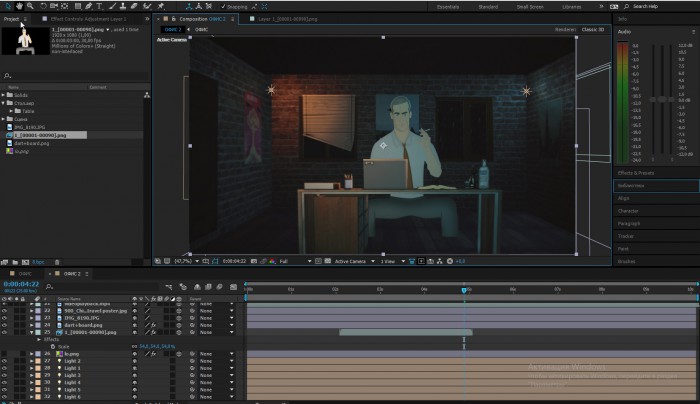The height and width of the screenshot is (404, 700).
Task: Hide IMG_8190.JPG layer via eye icon
Action: 4,318
